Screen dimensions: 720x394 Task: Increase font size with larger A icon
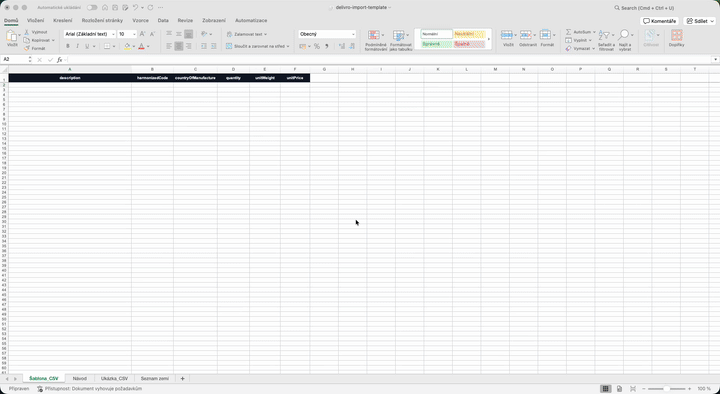pos(142,34)
